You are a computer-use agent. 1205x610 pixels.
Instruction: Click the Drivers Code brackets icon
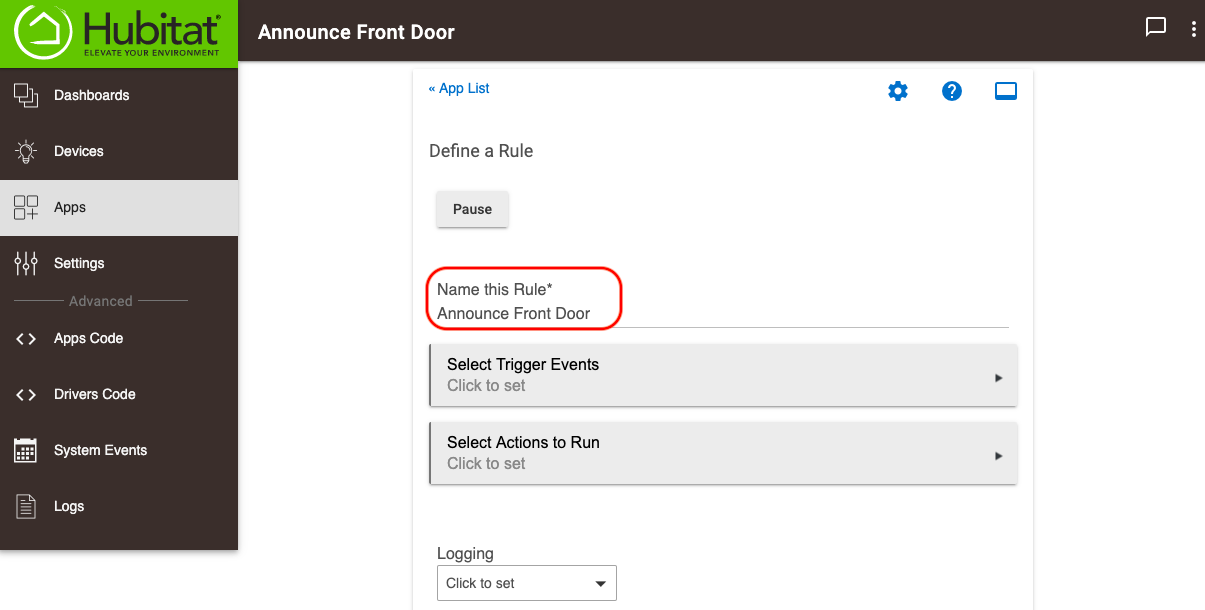[26, 395]
